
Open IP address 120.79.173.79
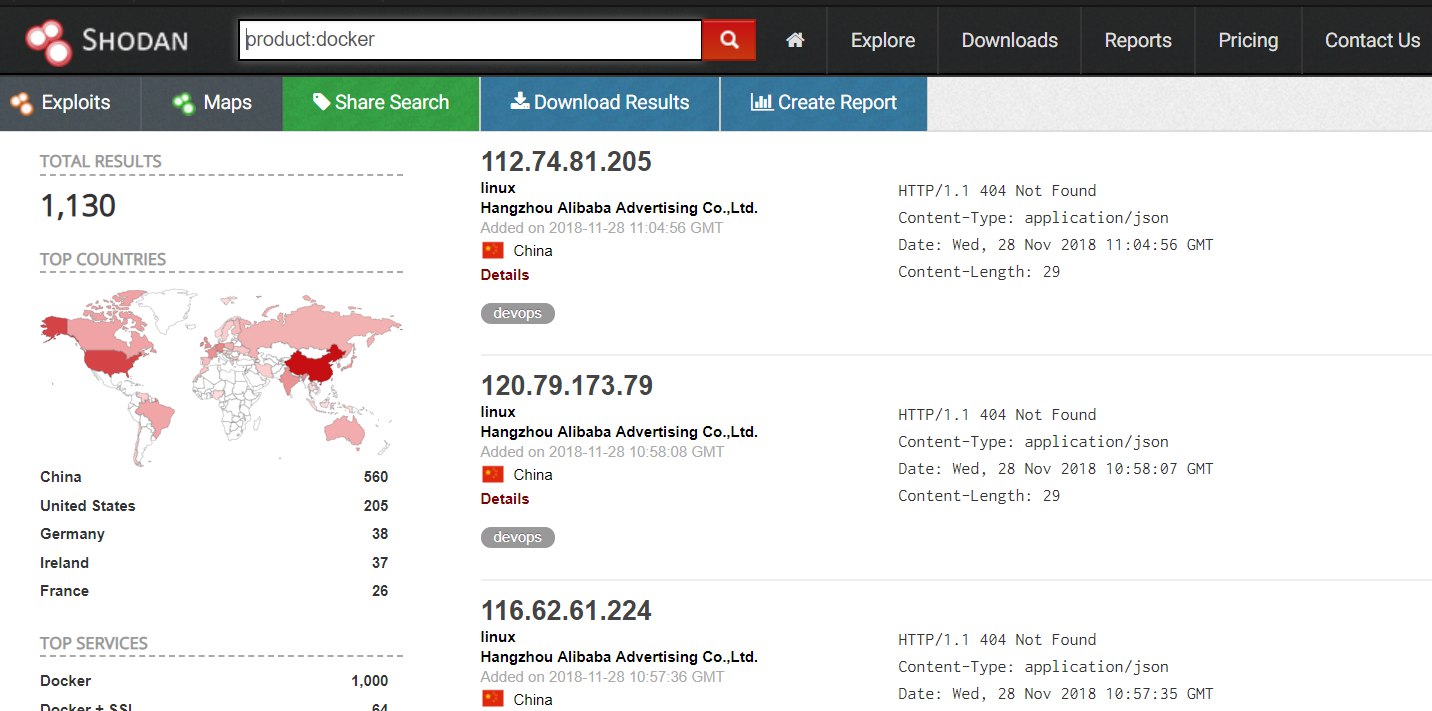click(567, 385)
